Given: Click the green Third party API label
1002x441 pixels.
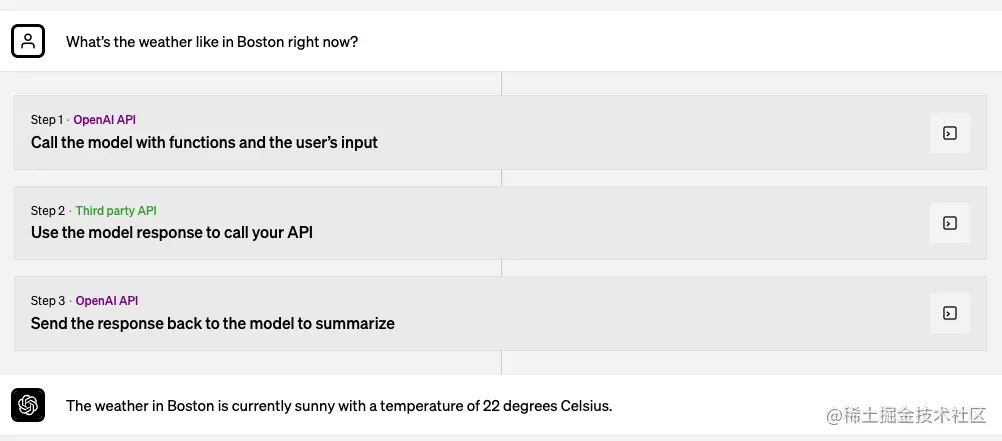Looking at the screenshot, I should tap(116, 211).
